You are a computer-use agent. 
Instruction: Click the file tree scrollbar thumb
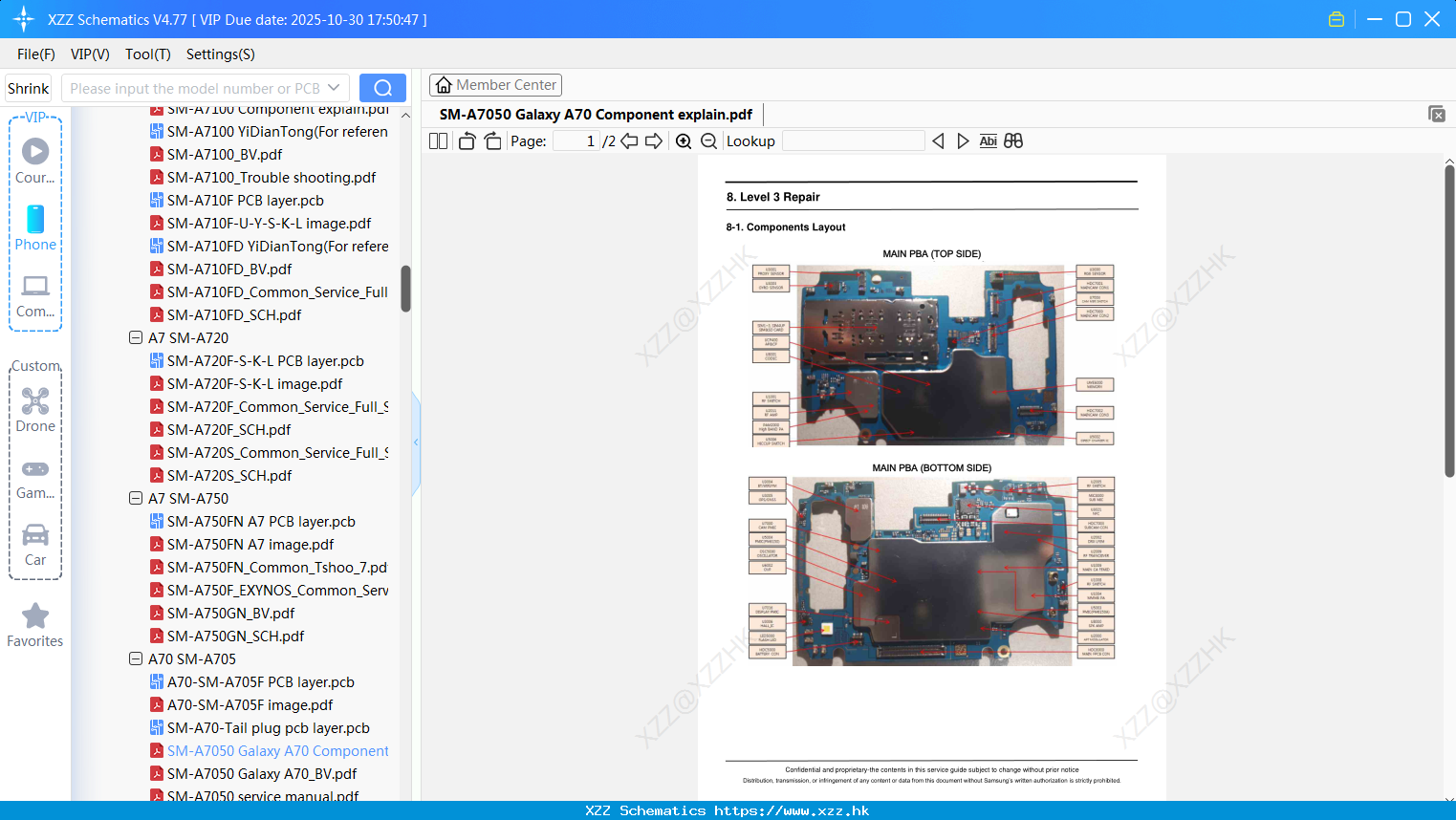click(x=405, y=289)
